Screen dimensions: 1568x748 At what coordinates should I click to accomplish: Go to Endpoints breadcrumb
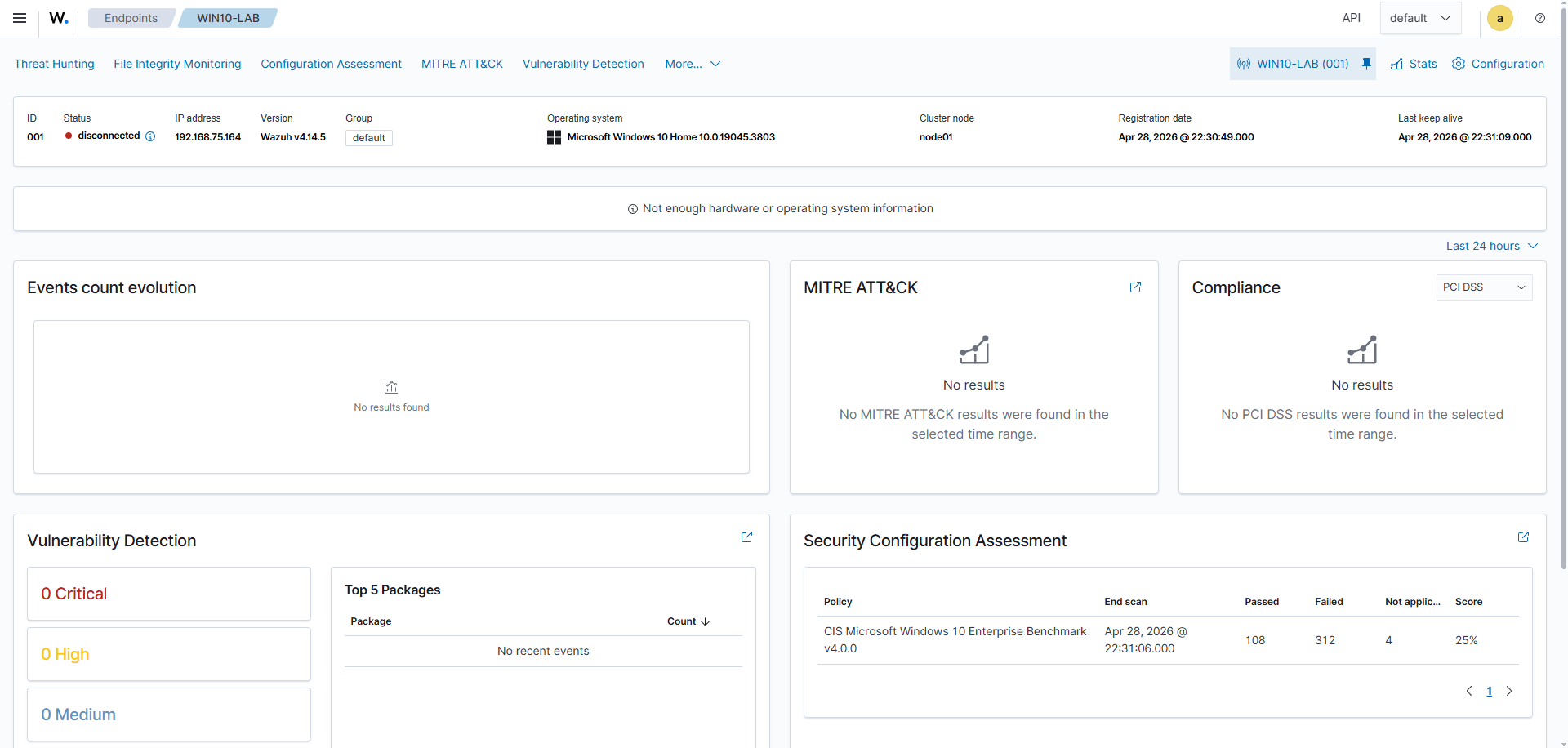(131, 18)
